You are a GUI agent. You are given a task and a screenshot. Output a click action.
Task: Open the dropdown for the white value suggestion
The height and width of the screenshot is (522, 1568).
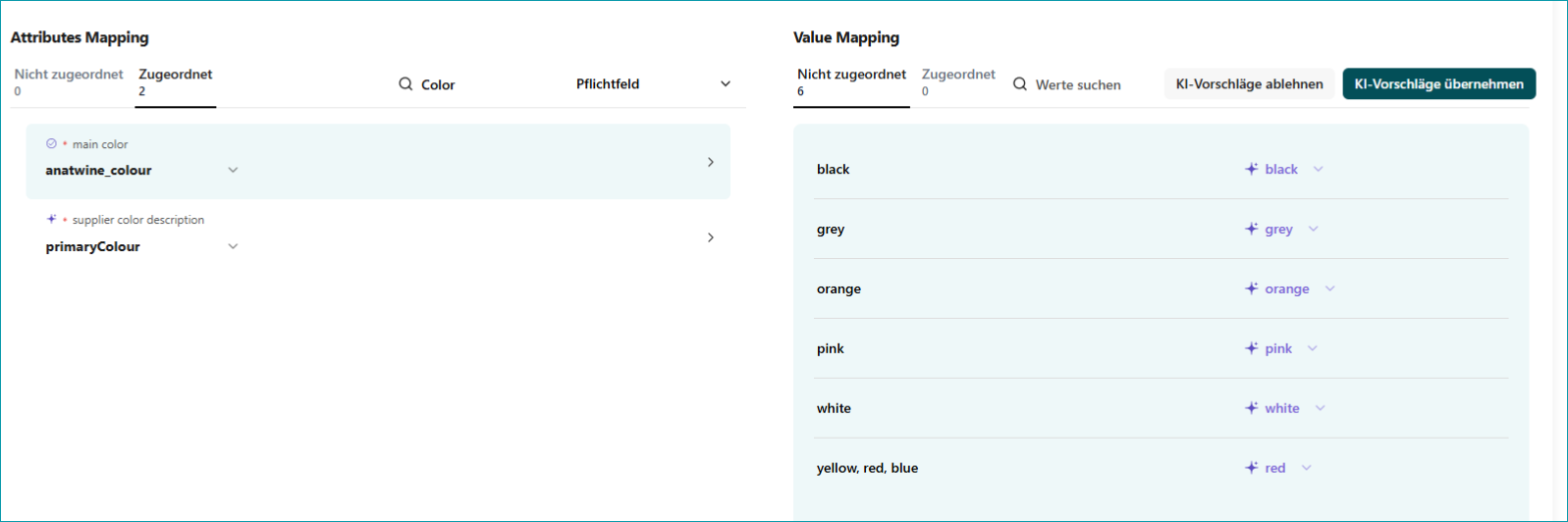(1321, 408)
